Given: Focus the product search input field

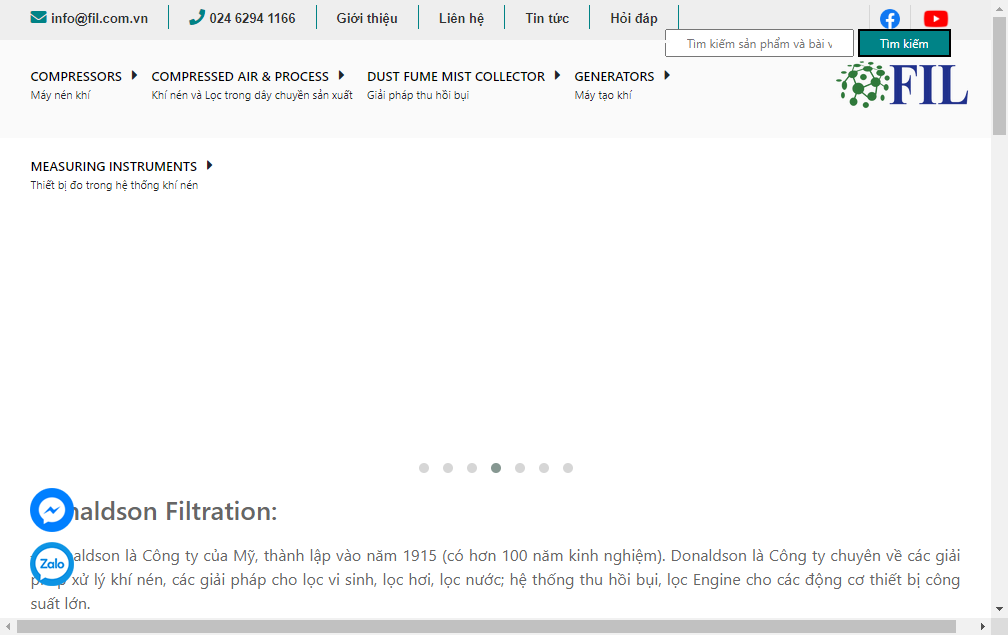Looking at the screenshot, I should (759, 44).
